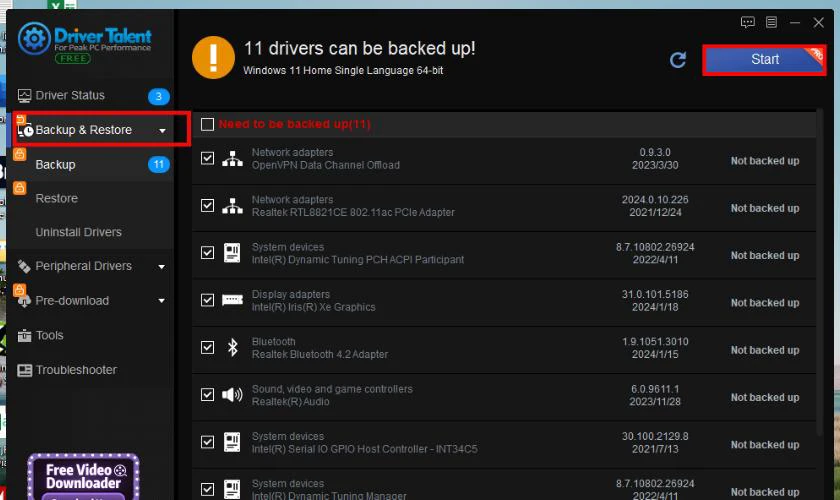
Task: Click the Free Video Downloader banner
Action: tap(84, 477)
